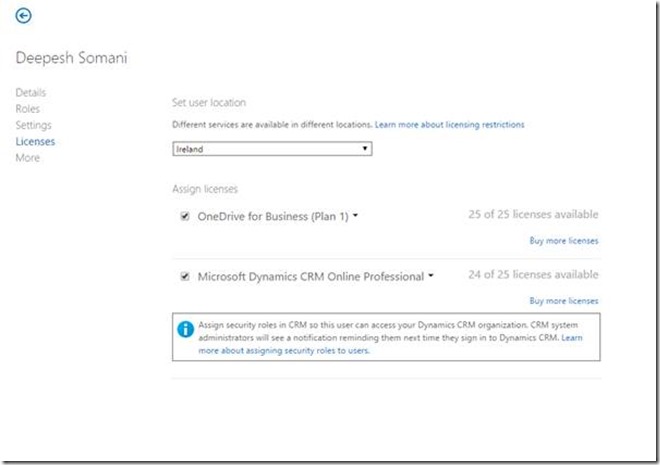
Task: Click Learn more about licensing restrictions link
Action: coord(449,125)
